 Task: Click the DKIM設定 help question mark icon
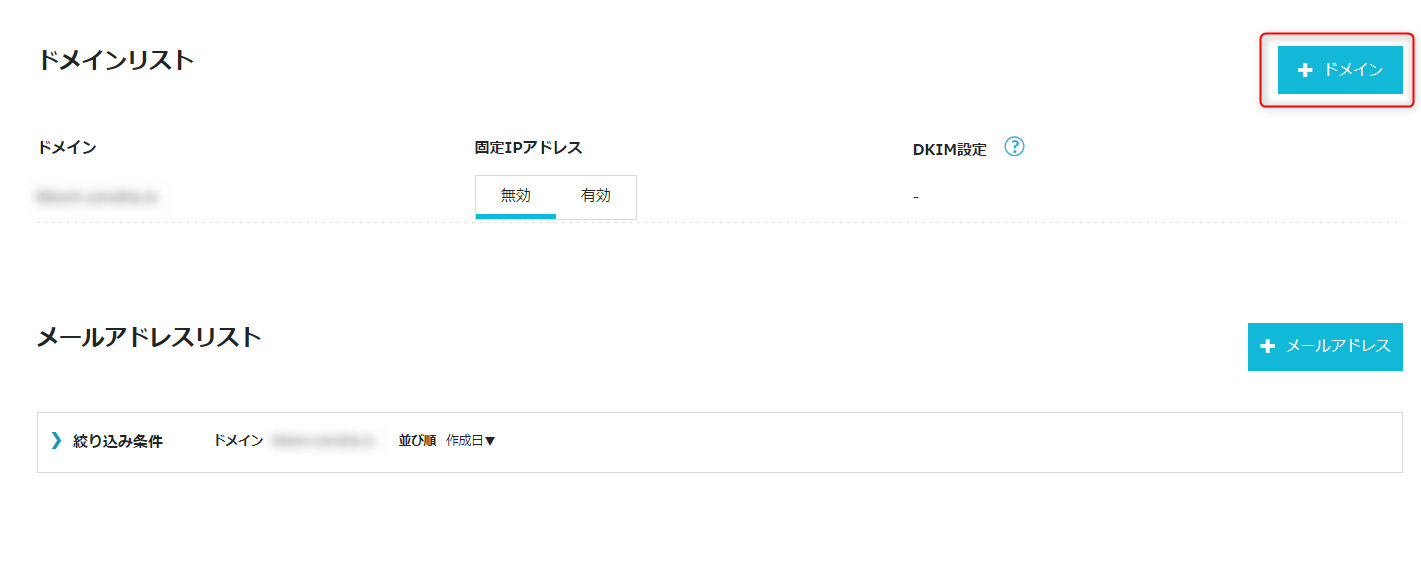coord(1014,148)
